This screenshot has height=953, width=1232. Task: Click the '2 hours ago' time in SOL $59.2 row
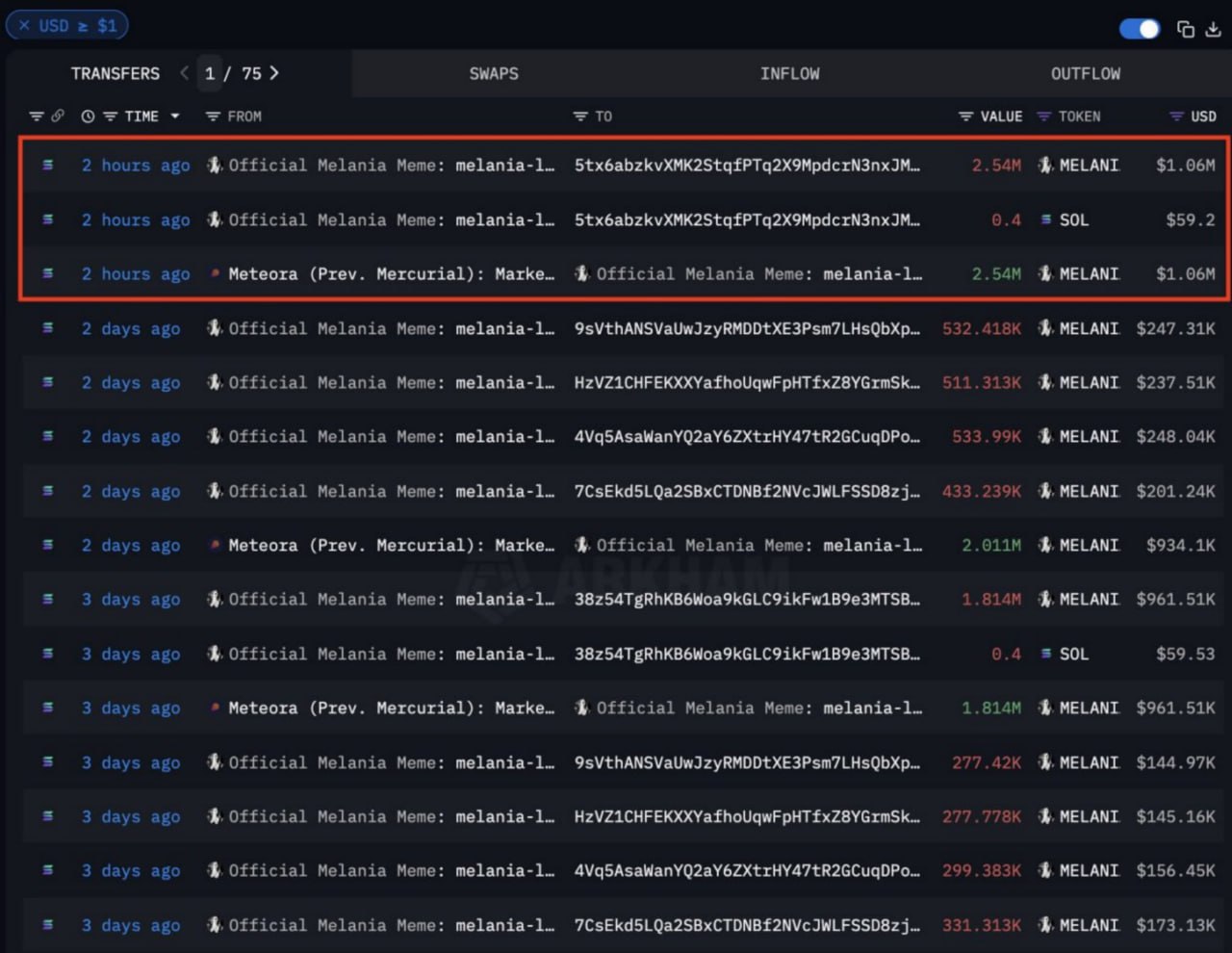click(x=136, y=219)
